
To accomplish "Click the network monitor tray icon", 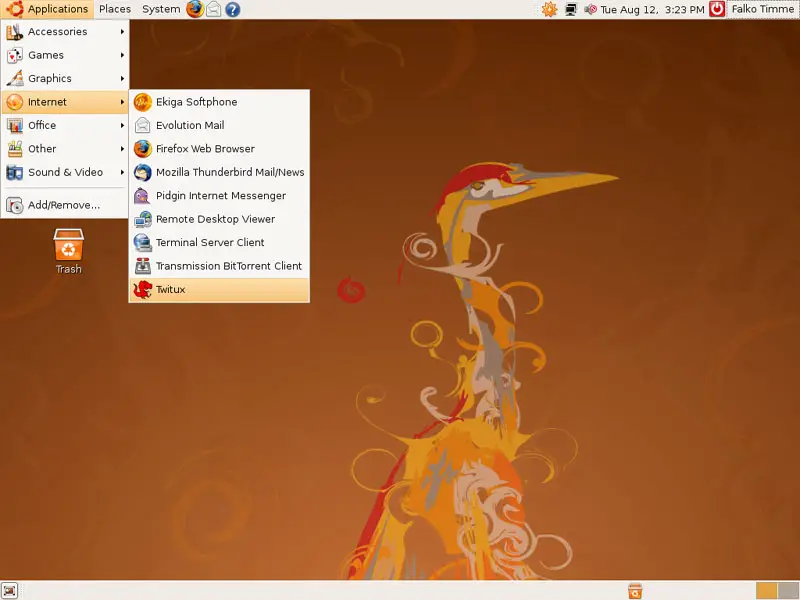I will pos(571,9).
